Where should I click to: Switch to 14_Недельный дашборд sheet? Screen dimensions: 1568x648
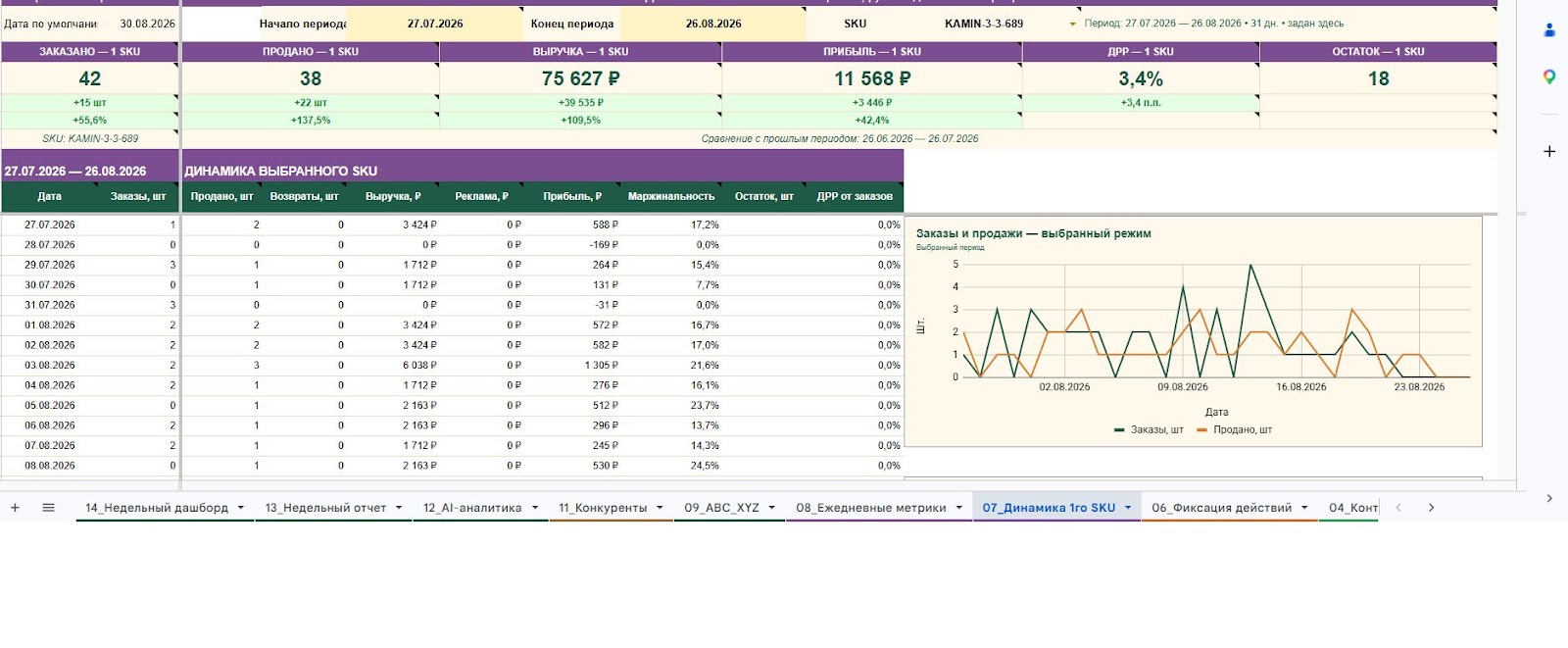[x=157, y=508]
